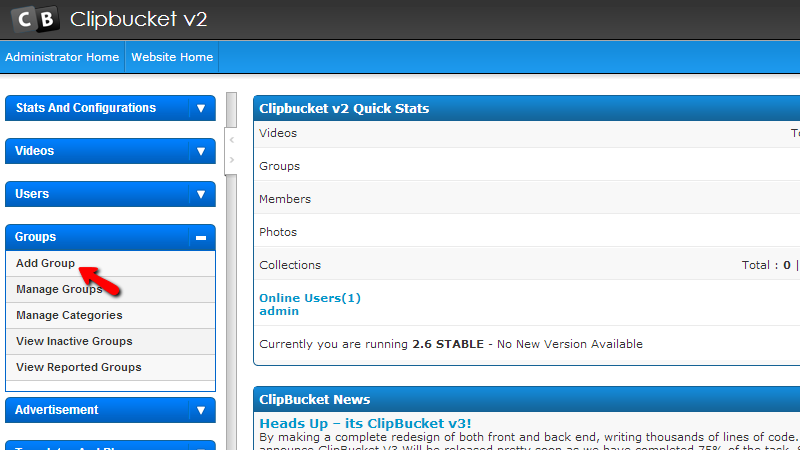Click the Groups row in Quick Stats
Image resolution: width=800 pixels, height=450 pixels.
pyautogui.click(x=527, y=165)
